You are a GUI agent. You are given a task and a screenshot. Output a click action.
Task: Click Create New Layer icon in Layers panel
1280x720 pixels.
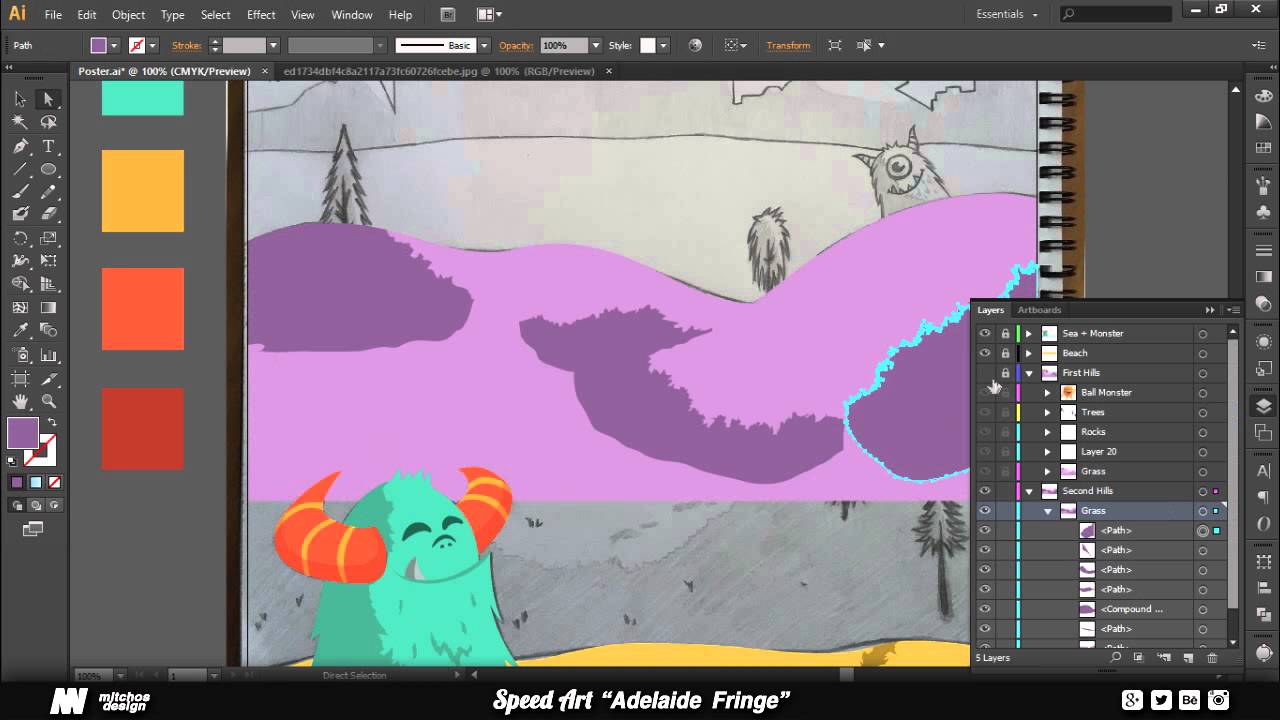(x=1188, y=658)
